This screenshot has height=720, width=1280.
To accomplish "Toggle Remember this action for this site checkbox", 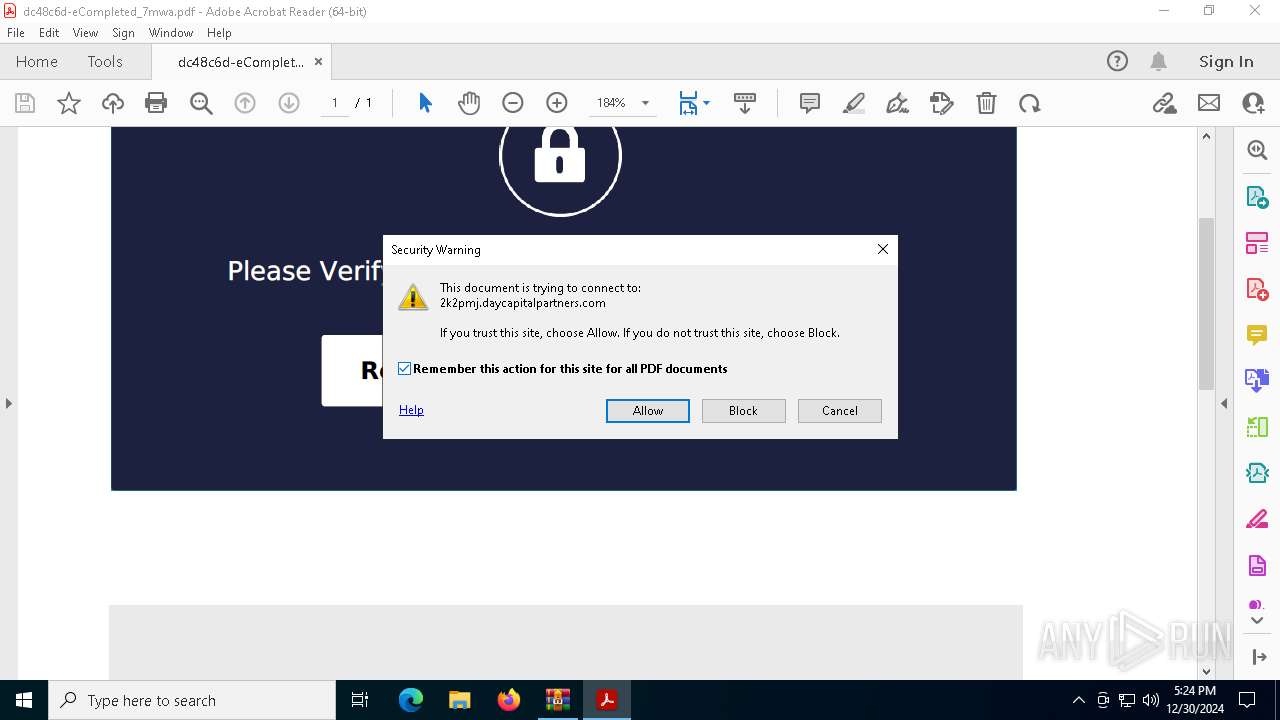I will (x=405, y=369).
